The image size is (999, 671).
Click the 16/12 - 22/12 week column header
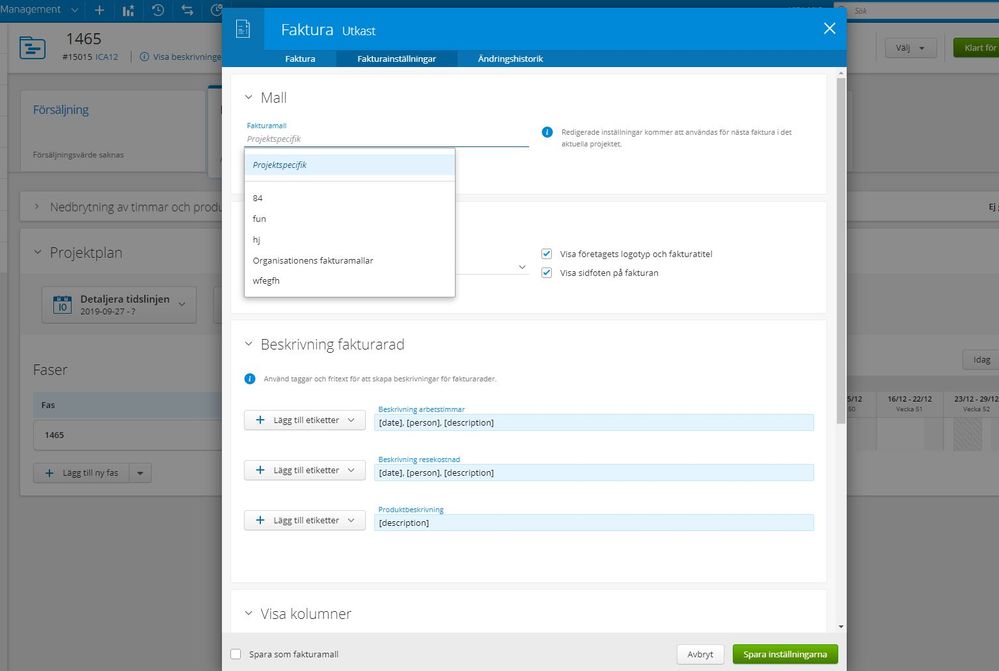[x=909, y=403]
